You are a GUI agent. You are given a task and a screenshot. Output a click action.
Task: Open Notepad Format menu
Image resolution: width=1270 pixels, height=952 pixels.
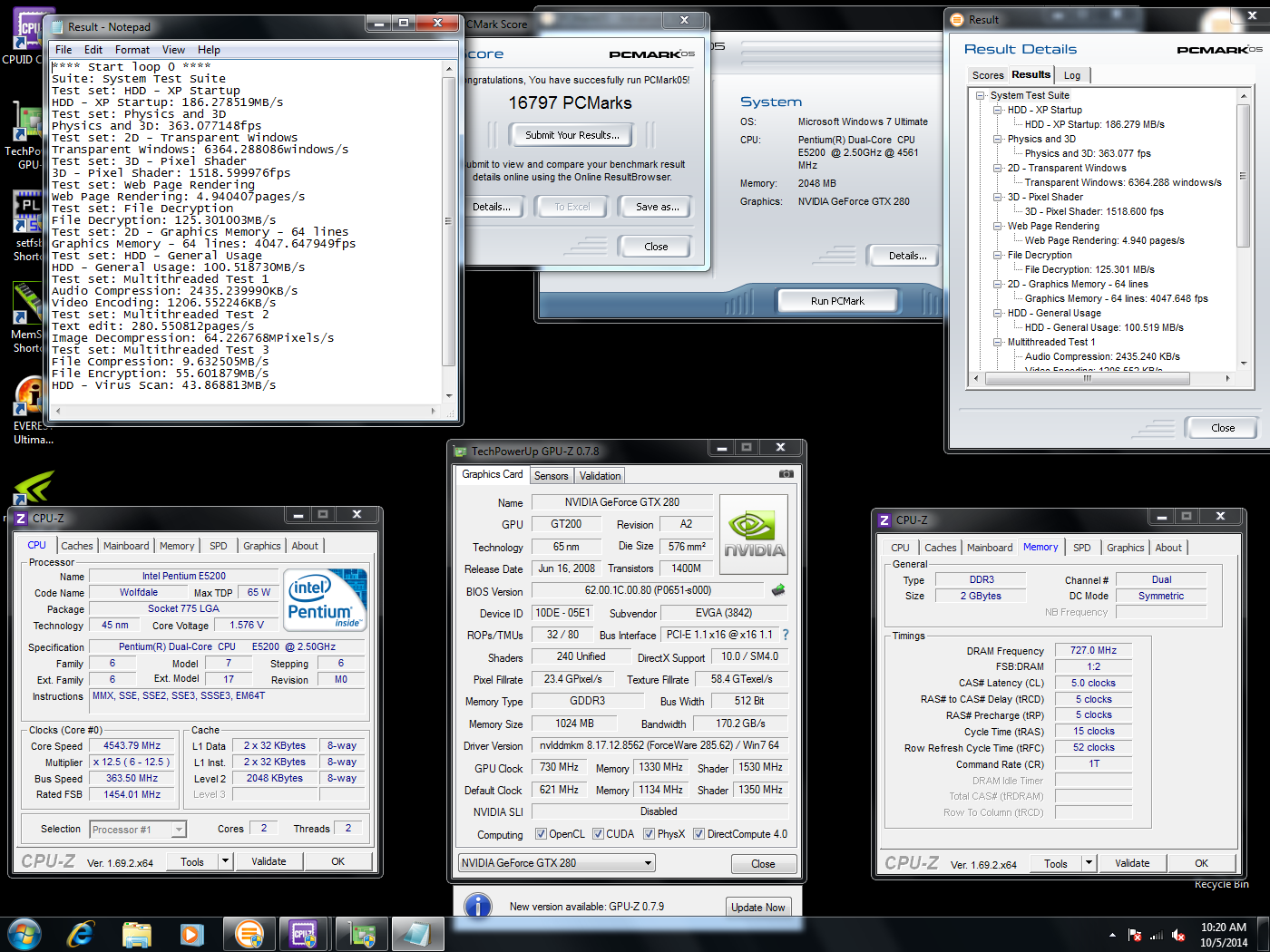pos(132,50)
